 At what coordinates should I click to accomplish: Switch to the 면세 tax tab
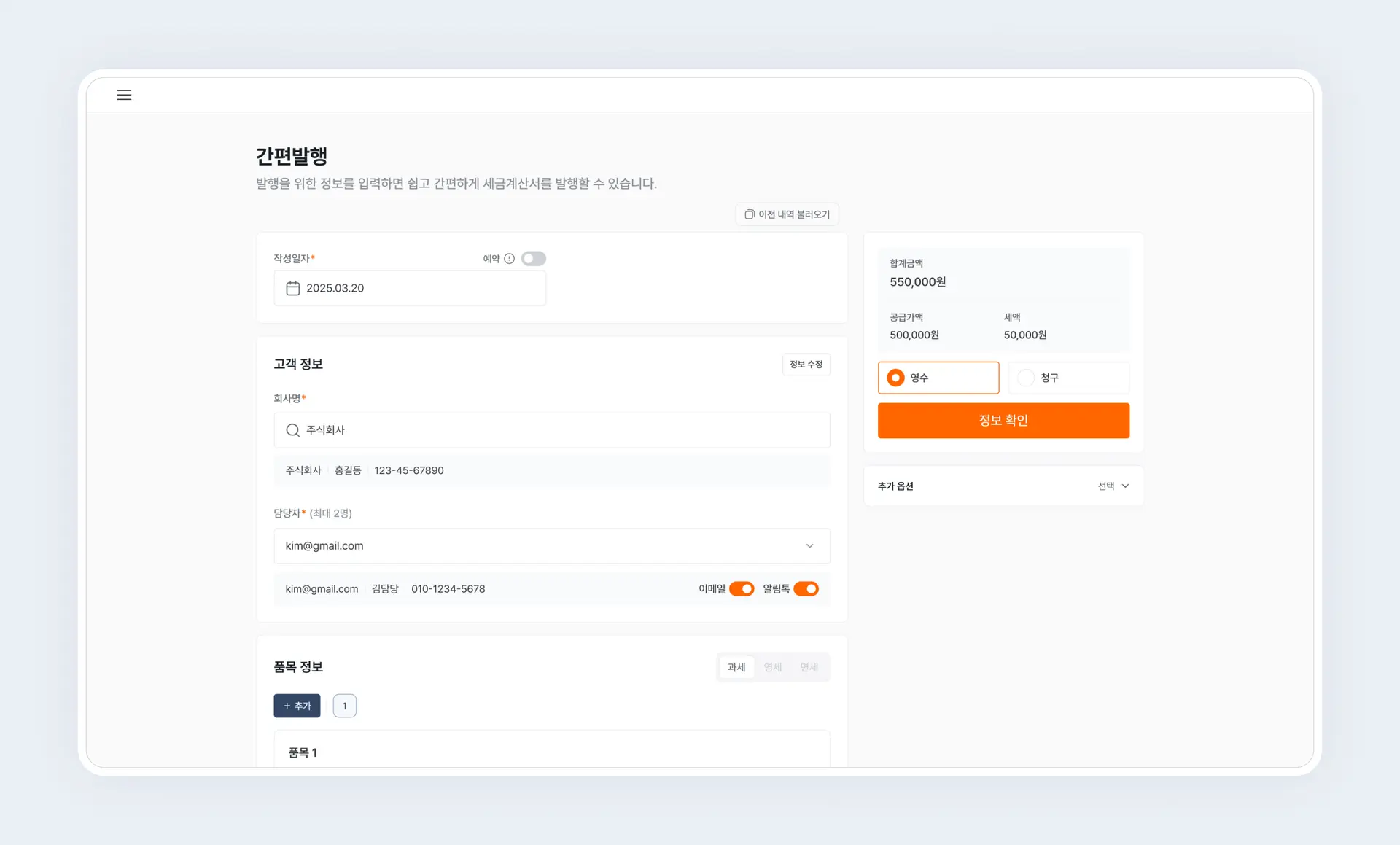[809, 666]
